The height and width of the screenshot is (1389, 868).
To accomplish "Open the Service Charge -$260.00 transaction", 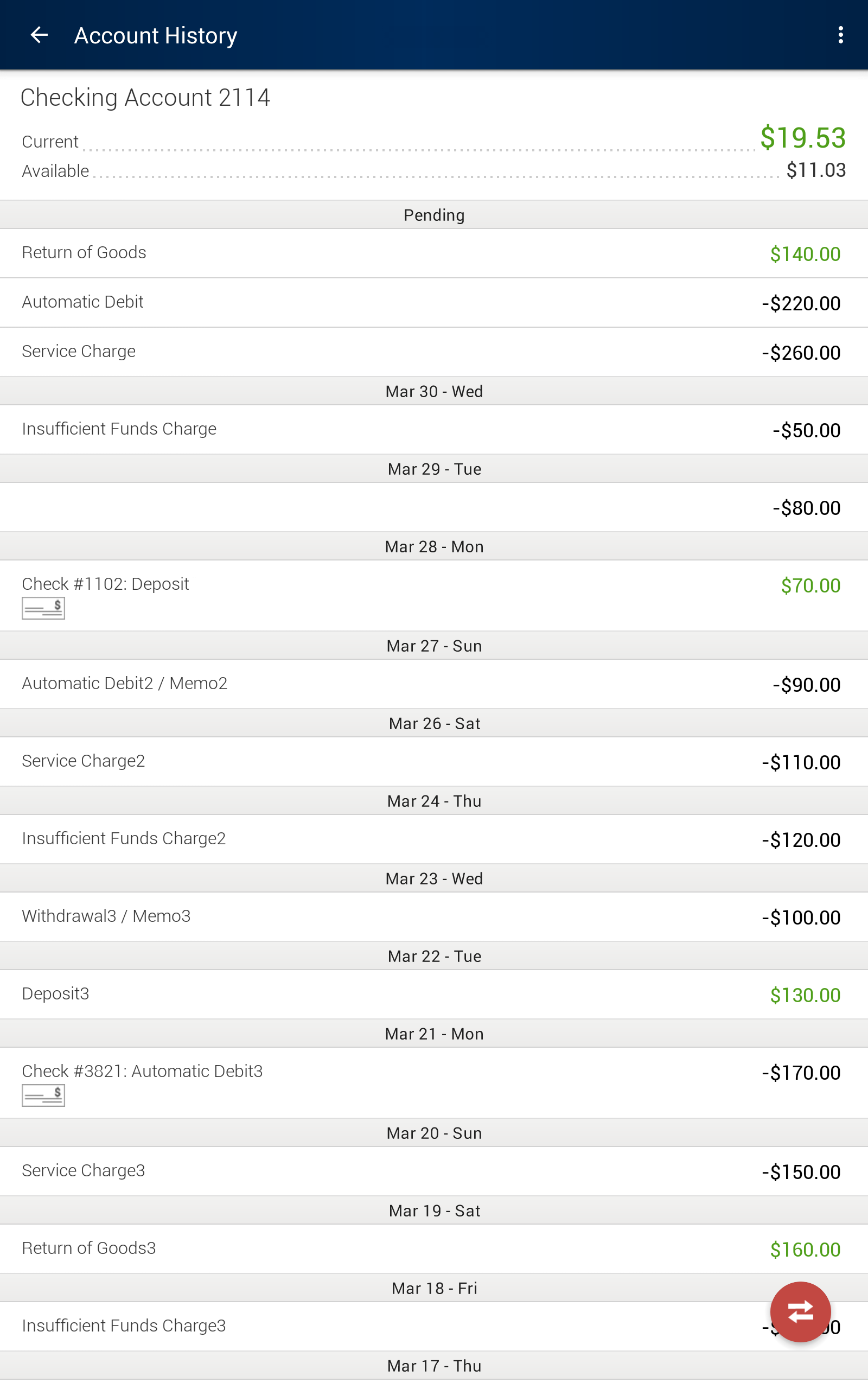I will click(x=434, y=352).
